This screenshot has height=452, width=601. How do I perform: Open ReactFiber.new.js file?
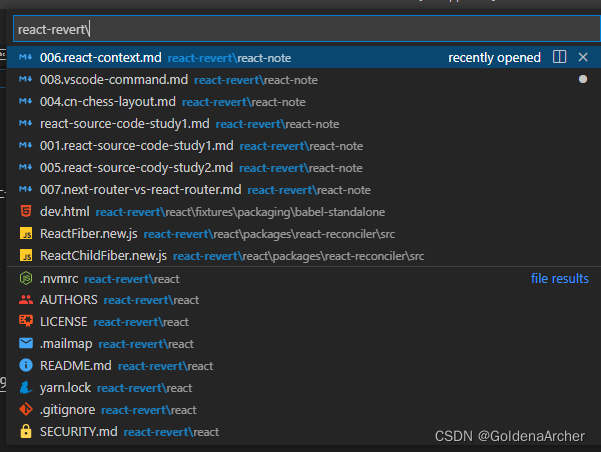[x=89, y=233]
